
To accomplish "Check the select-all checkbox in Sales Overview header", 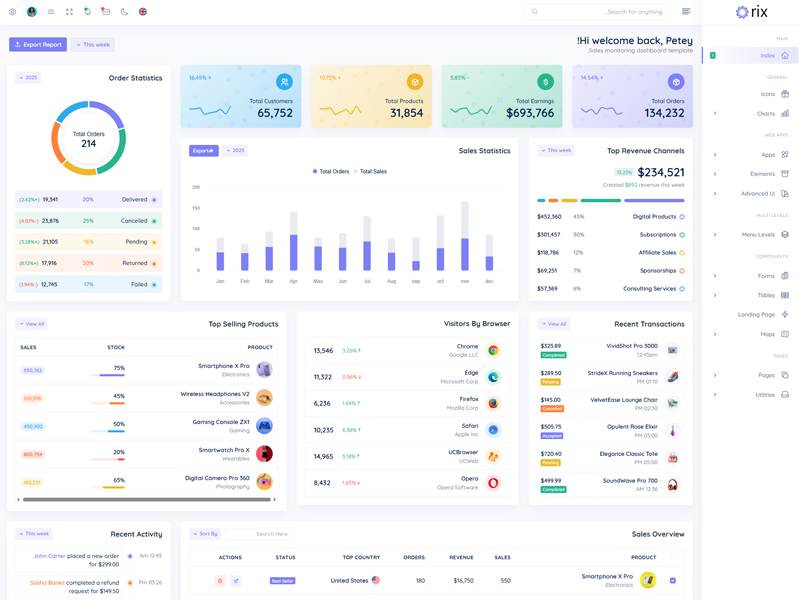I will coord(672,557).
